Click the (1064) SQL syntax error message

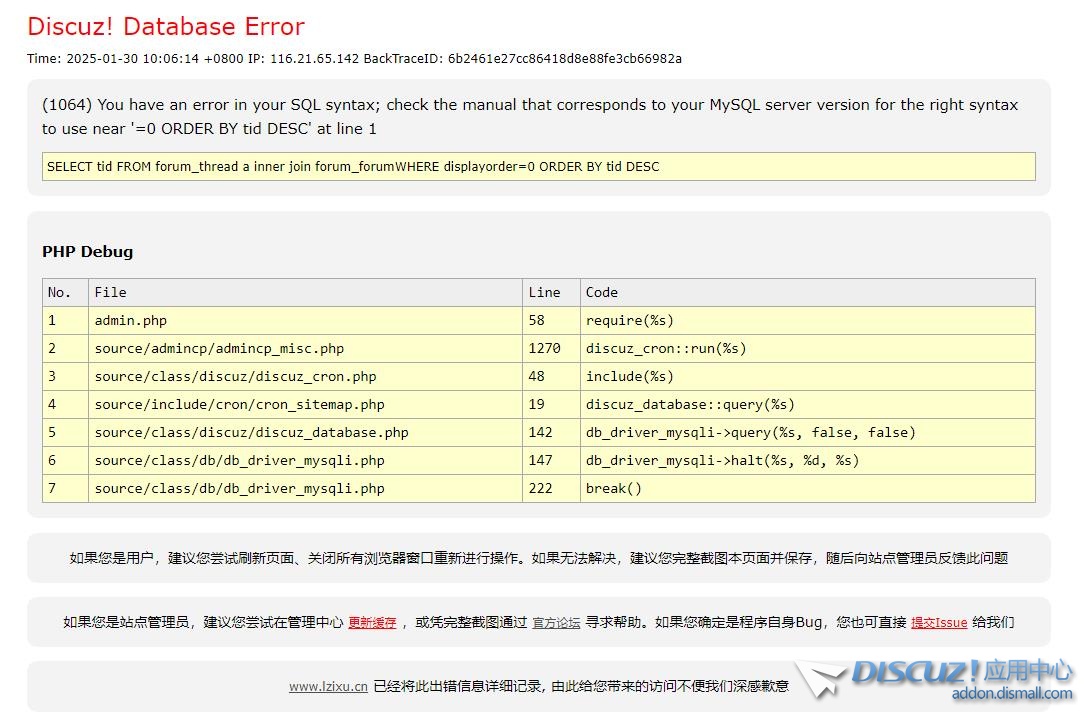[530, 116]
